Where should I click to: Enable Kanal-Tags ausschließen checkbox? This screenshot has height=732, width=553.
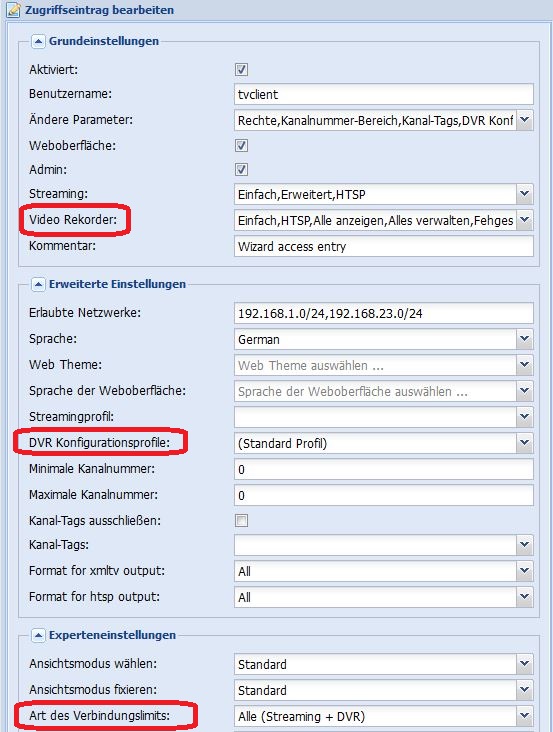tap(241, 520)
